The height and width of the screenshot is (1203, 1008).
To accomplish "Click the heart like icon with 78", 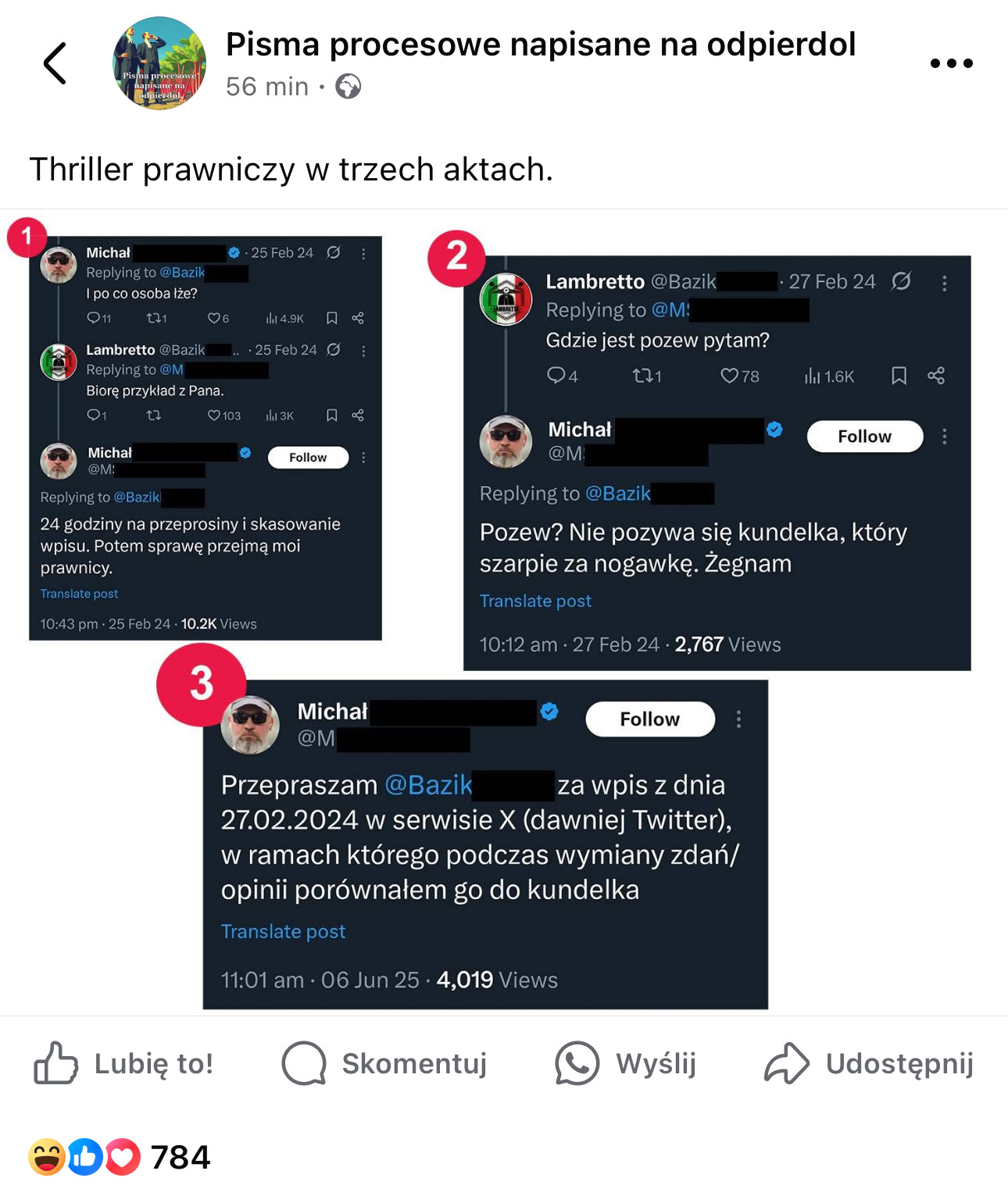I will tap(740, 376).
